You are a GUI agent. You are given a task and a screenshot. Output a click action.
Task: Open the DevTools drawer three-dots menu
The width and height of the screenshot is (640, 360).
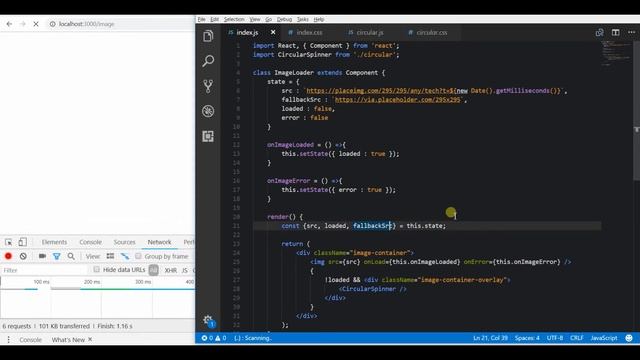8,340
